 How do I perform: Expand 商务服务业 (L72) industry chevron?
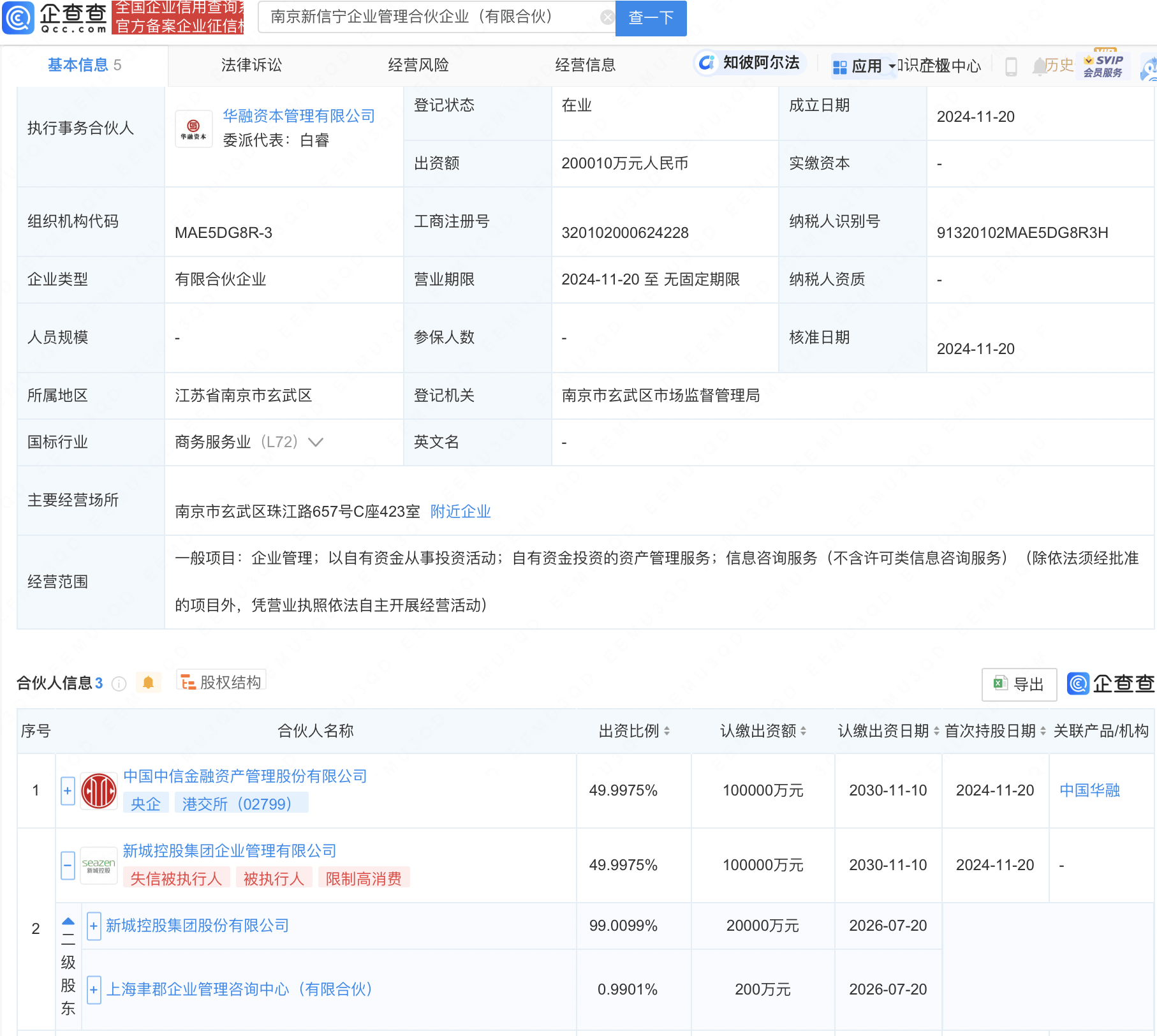pos(316,442)
